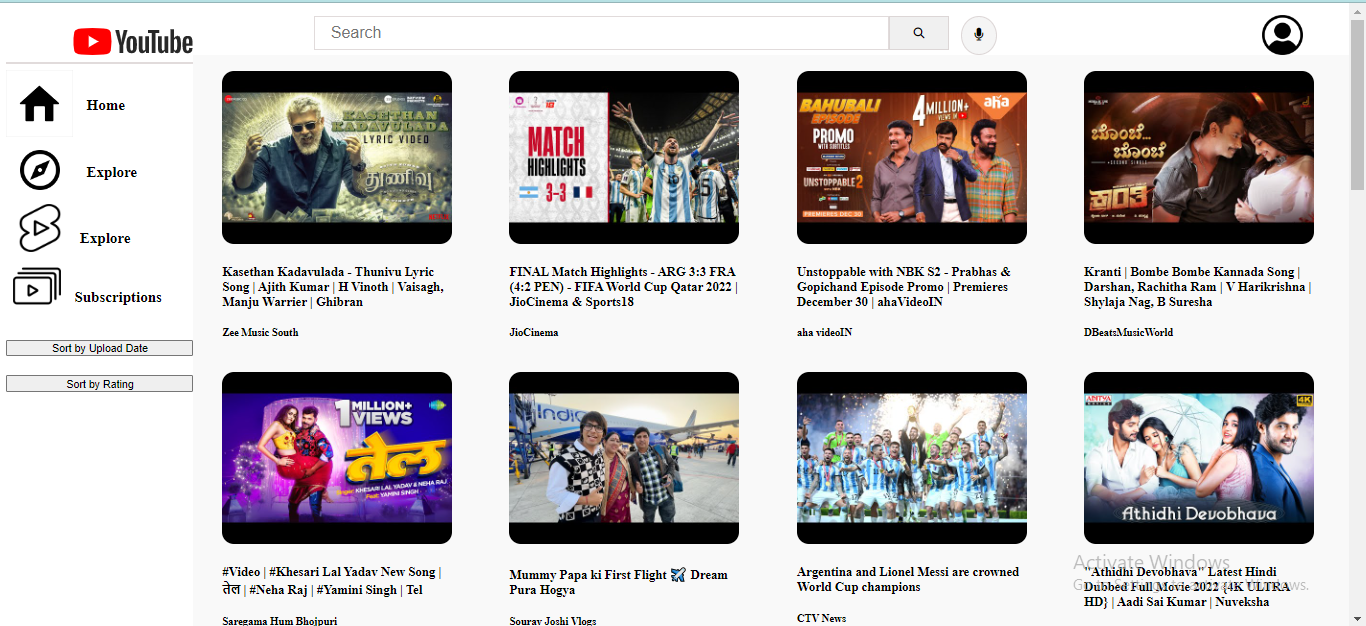
Task: Click the Sort by Rating button
Action: point(99,383)
